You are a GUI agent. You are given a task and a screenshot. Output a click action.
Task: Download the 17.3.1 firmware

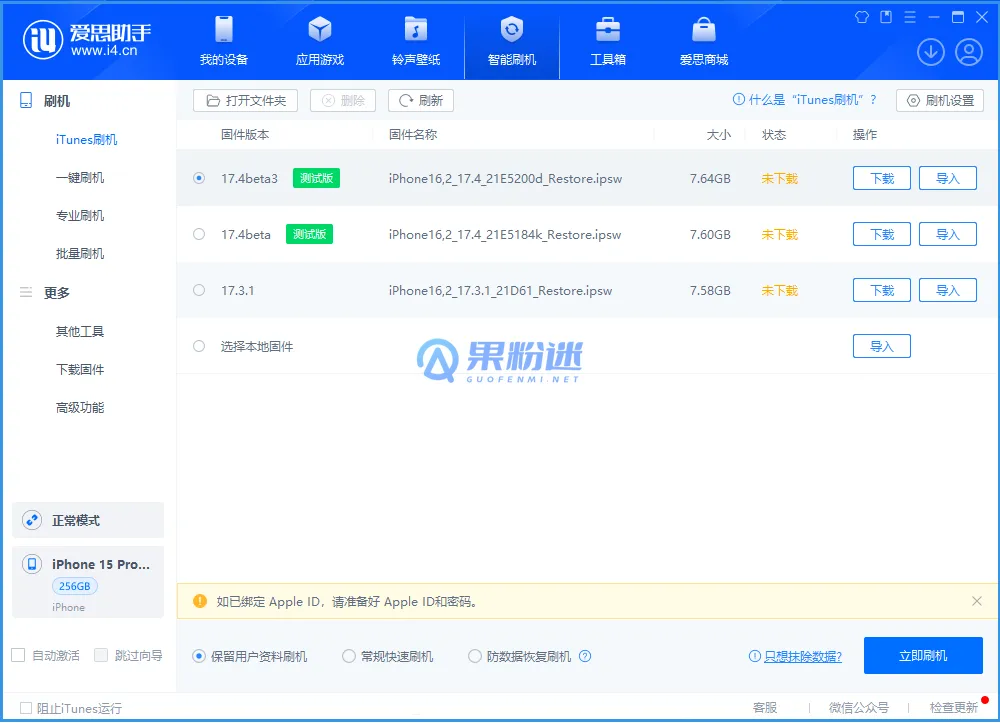tap(881, 290)
